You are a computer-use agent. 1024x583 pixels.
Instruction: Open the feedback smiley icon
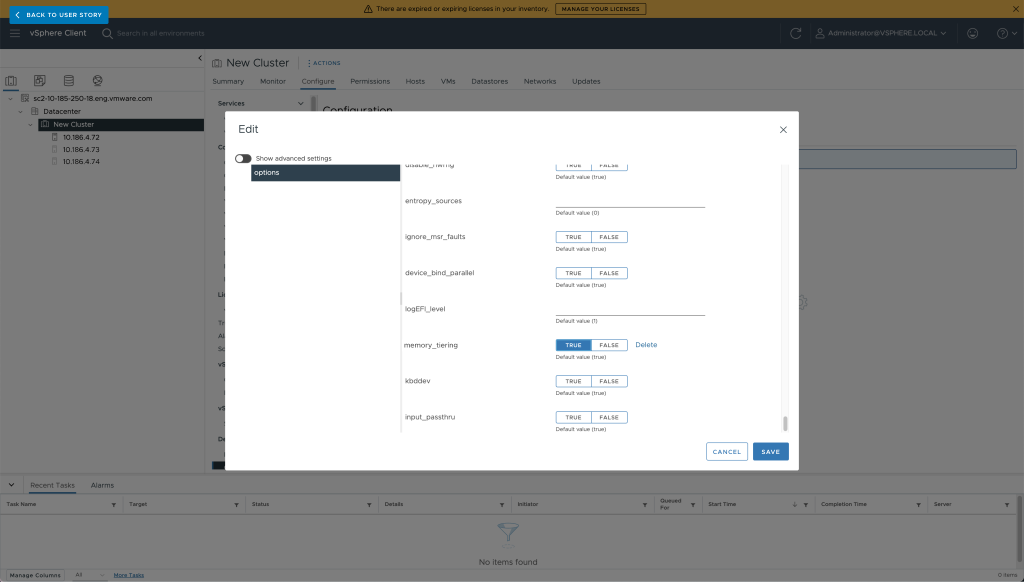[x=972, y=32]
